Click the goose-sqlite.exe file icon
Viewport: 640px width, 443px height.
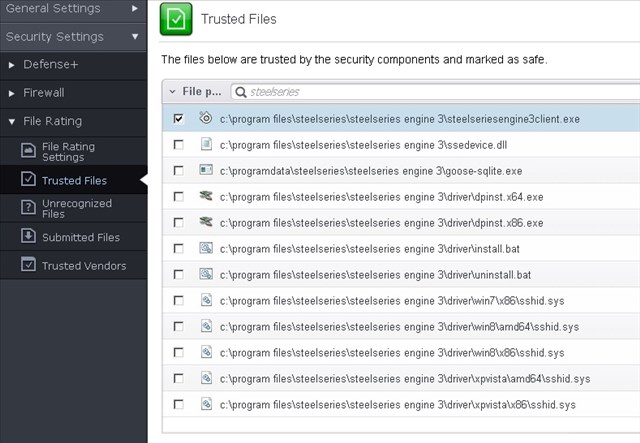[206, 169]
